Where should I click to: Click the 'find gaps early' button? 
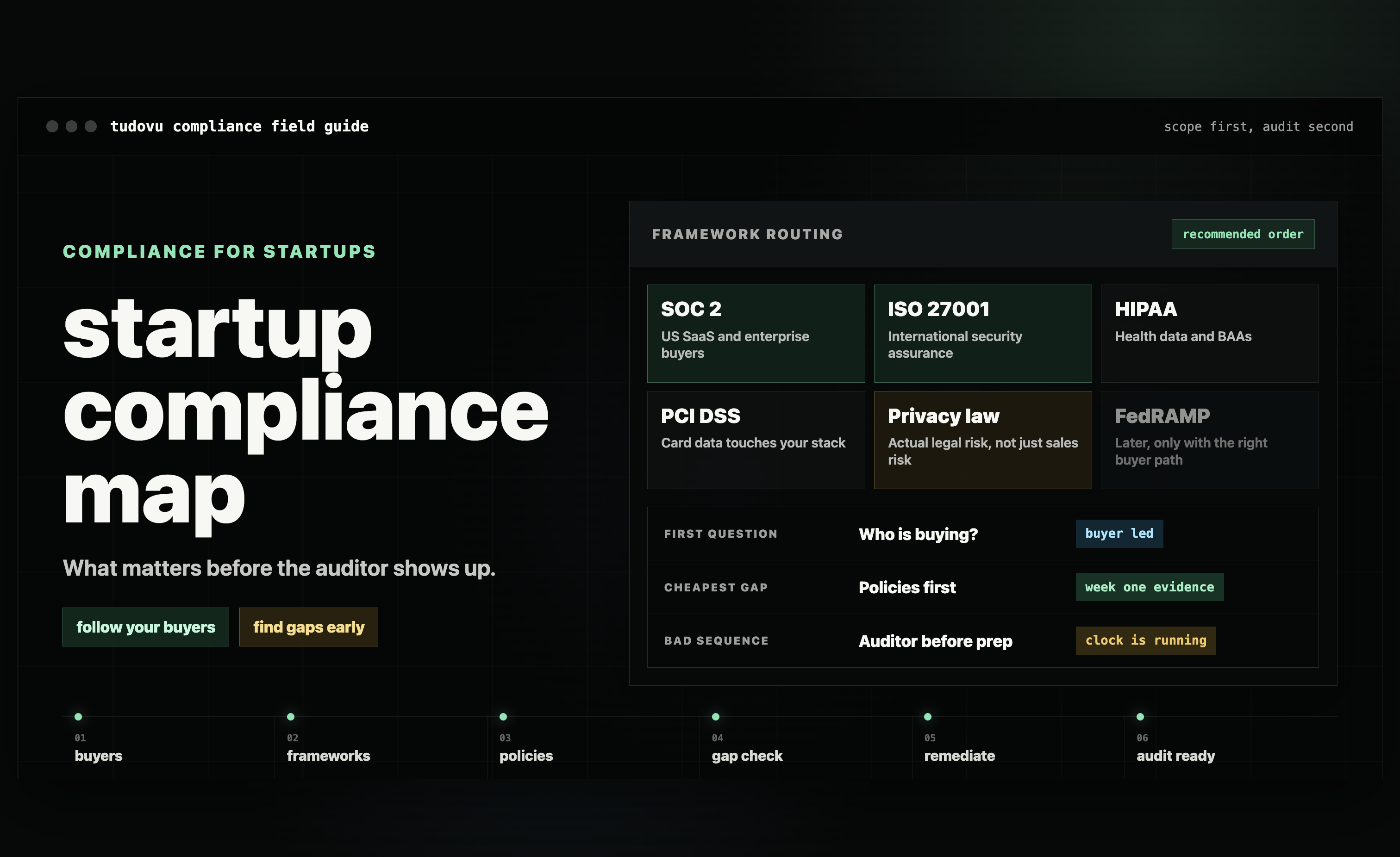308,627
